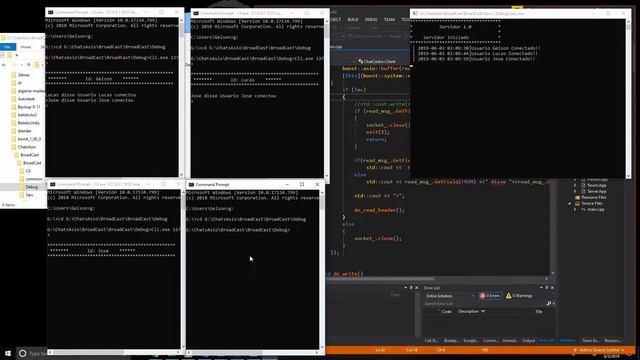Click the 0 Errors filter button

pyautogui.click(x=490, y=296)
